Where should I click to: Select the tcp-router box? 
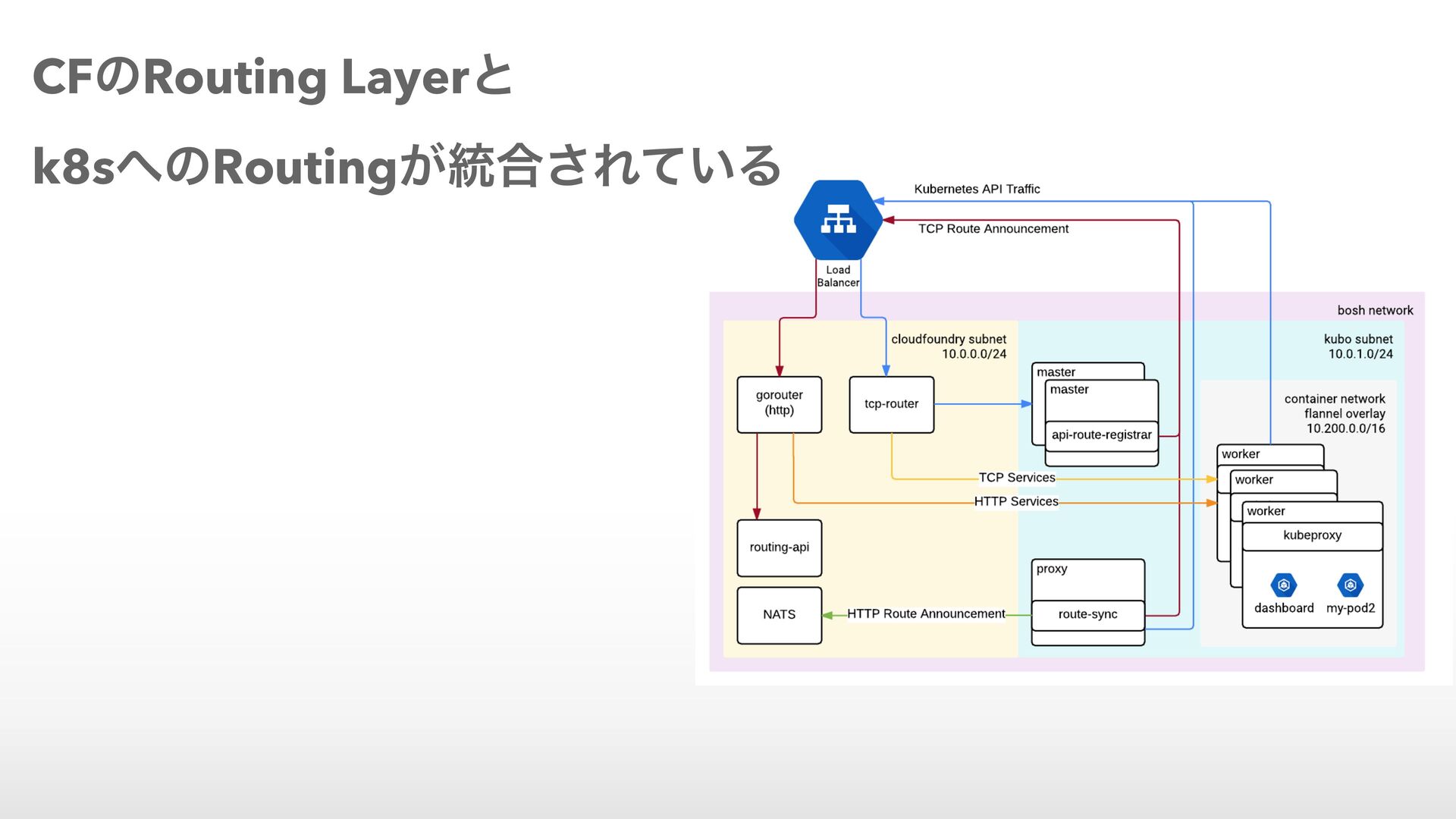(891, 404)
